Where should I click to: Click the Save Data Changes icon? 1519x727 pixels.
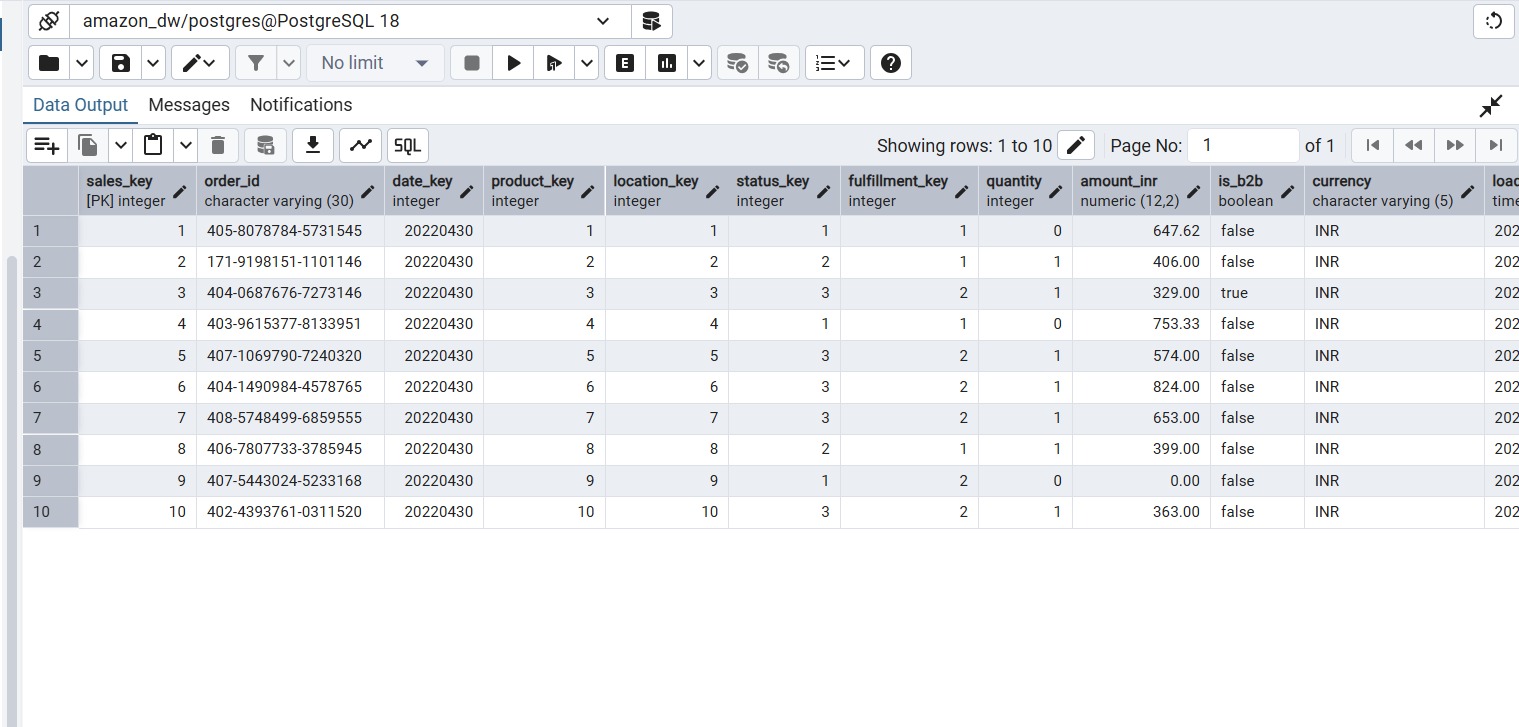pyautogui.click(x=265, y=145)
